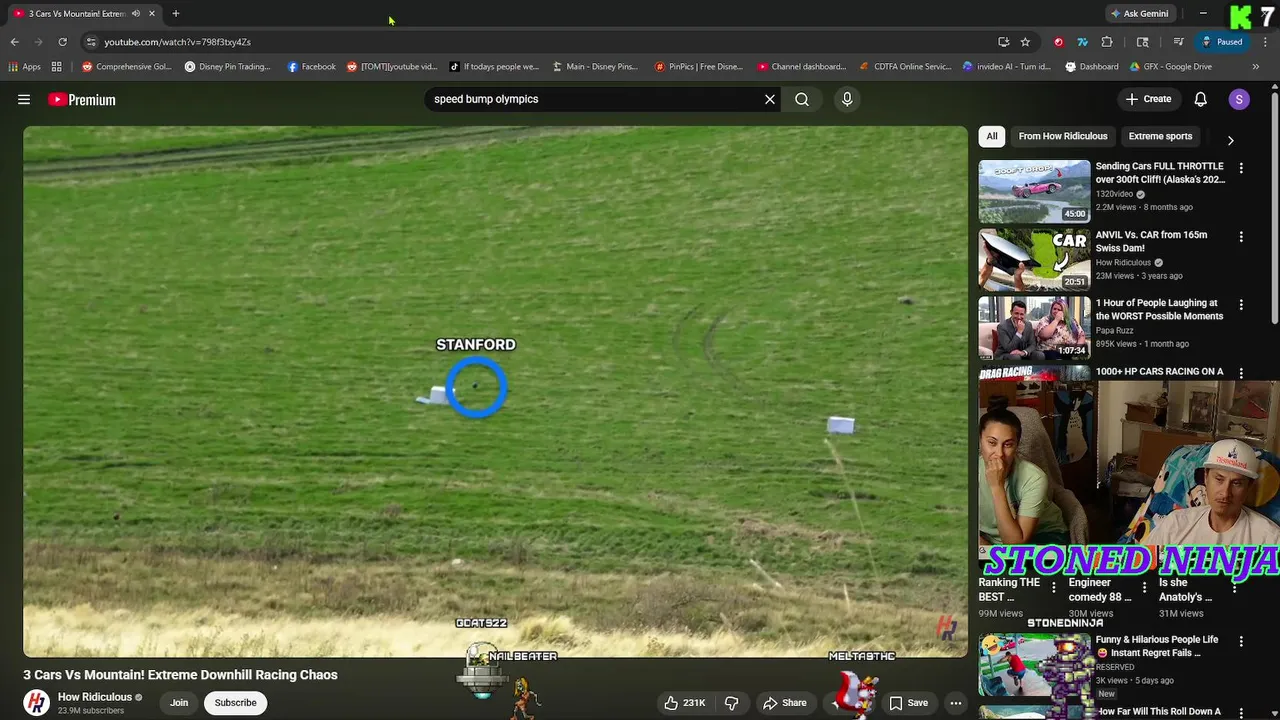Image resolution: width=1280 pixels, height=720 pixels.
Task: Click the Ask Gemini button
Action: click(1139, 14)
